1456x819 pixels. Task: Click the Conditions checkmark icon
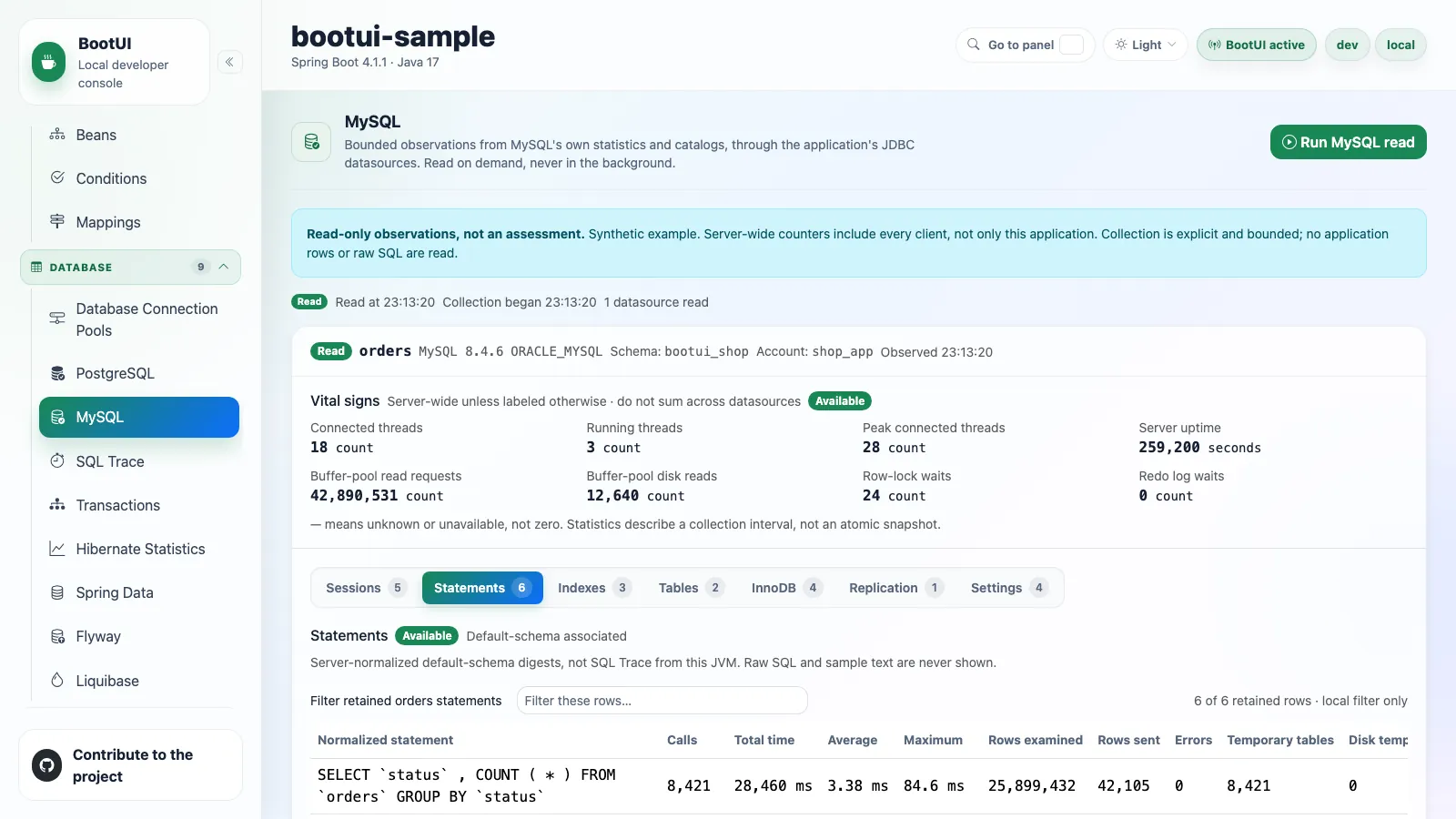(57, 177)
